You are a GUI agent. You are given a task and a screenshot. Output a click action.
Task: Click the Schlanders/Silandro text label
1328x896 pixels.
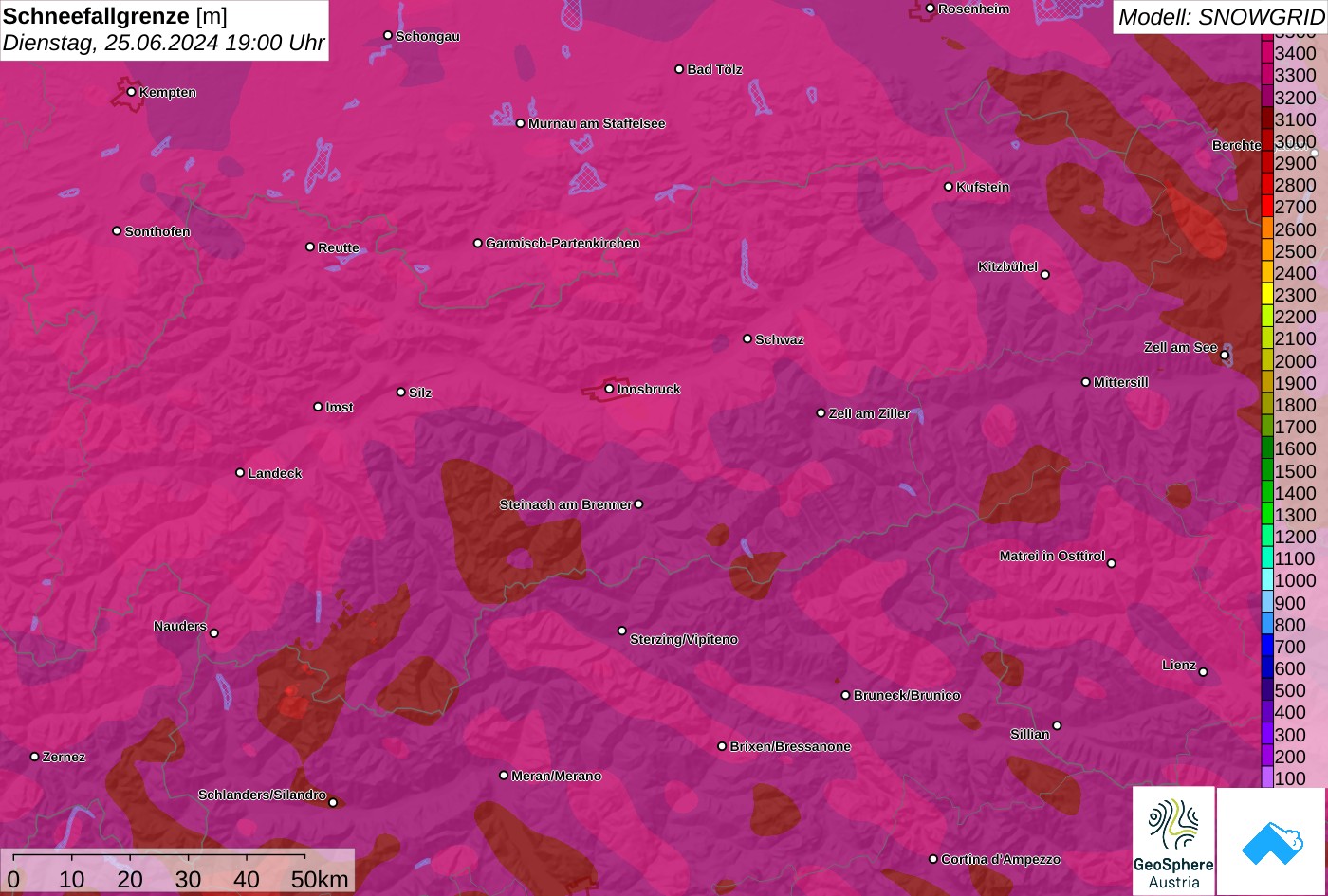(262, 795)
